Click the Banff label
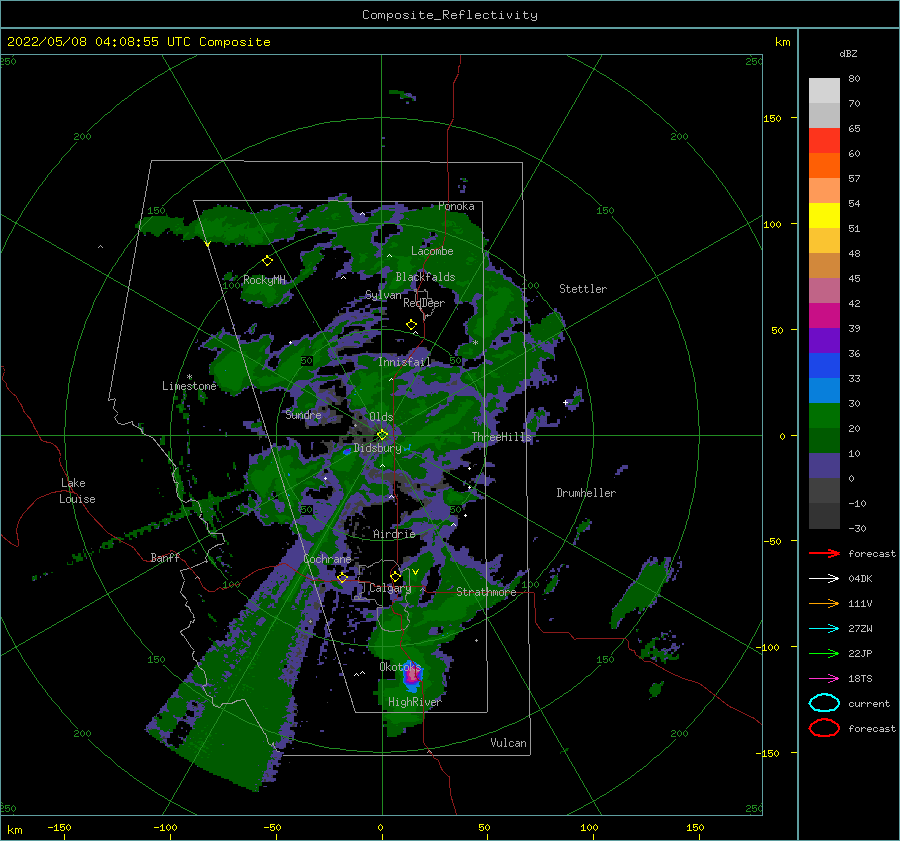Screen dimensions: 900x841 point(165,557)
